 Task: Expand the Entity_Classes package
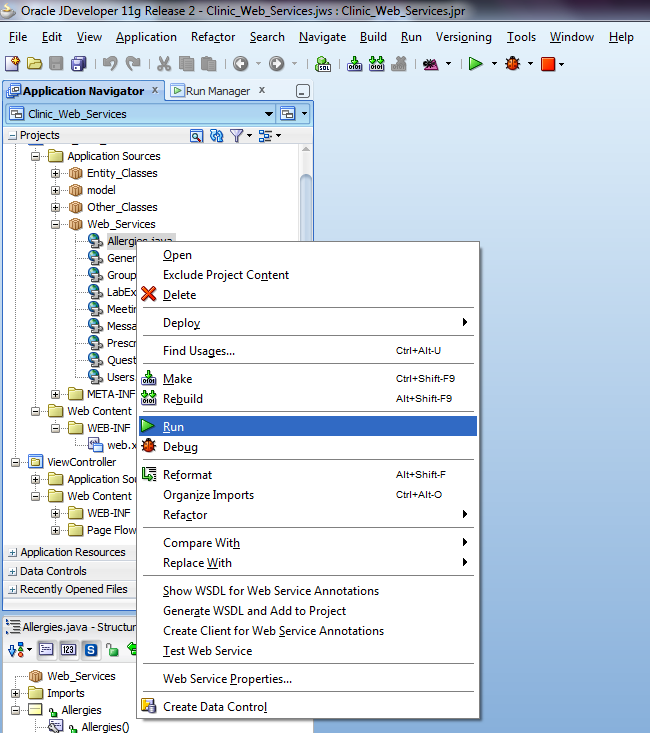click(x=55, y=173)
